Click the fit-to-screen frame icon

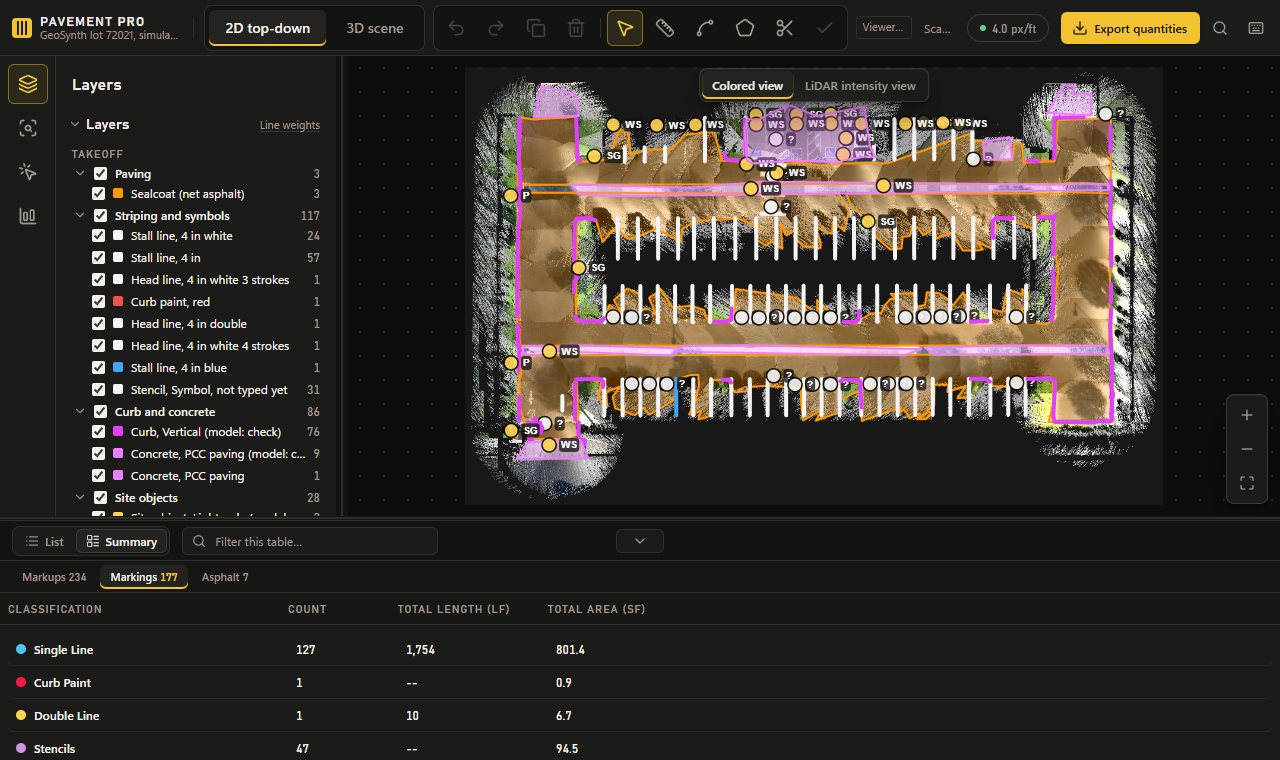pyautogui.click(x=1247, y=483)
